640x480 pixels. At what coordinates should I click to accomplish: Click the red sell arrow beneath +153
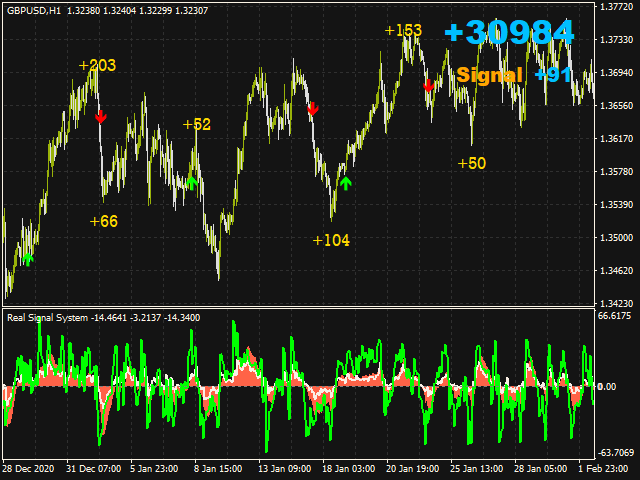(x=428, y=86)
